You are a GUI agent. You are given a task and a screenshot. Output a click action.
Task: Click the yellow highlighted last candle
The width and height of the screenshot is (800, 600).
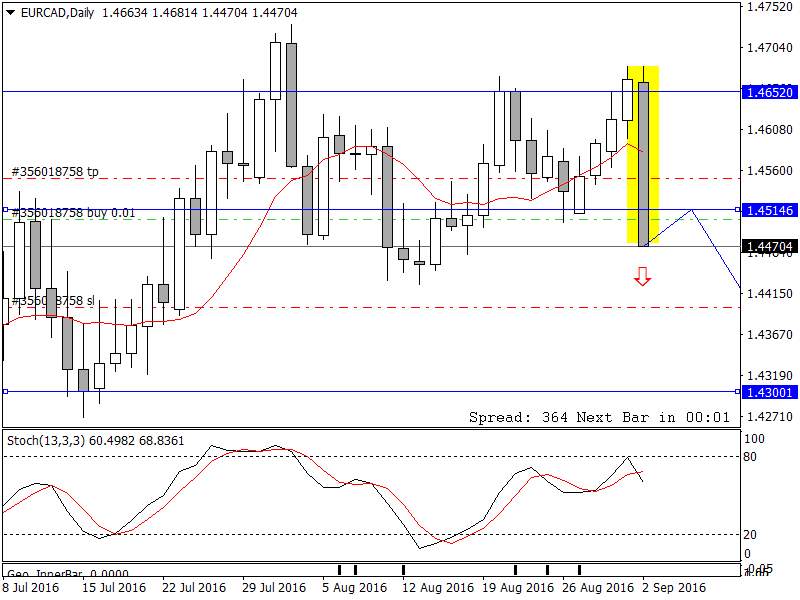click(x=643, y=163)
